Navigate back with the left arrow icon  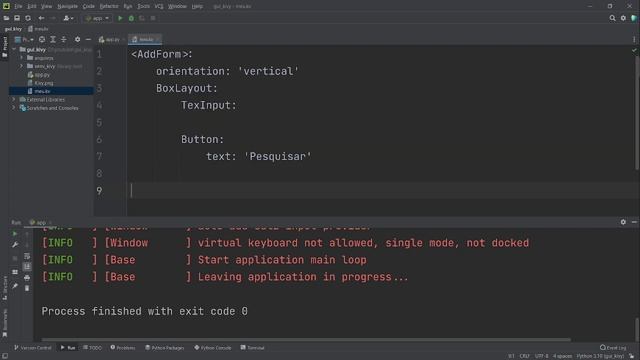(x=41, y=18)
